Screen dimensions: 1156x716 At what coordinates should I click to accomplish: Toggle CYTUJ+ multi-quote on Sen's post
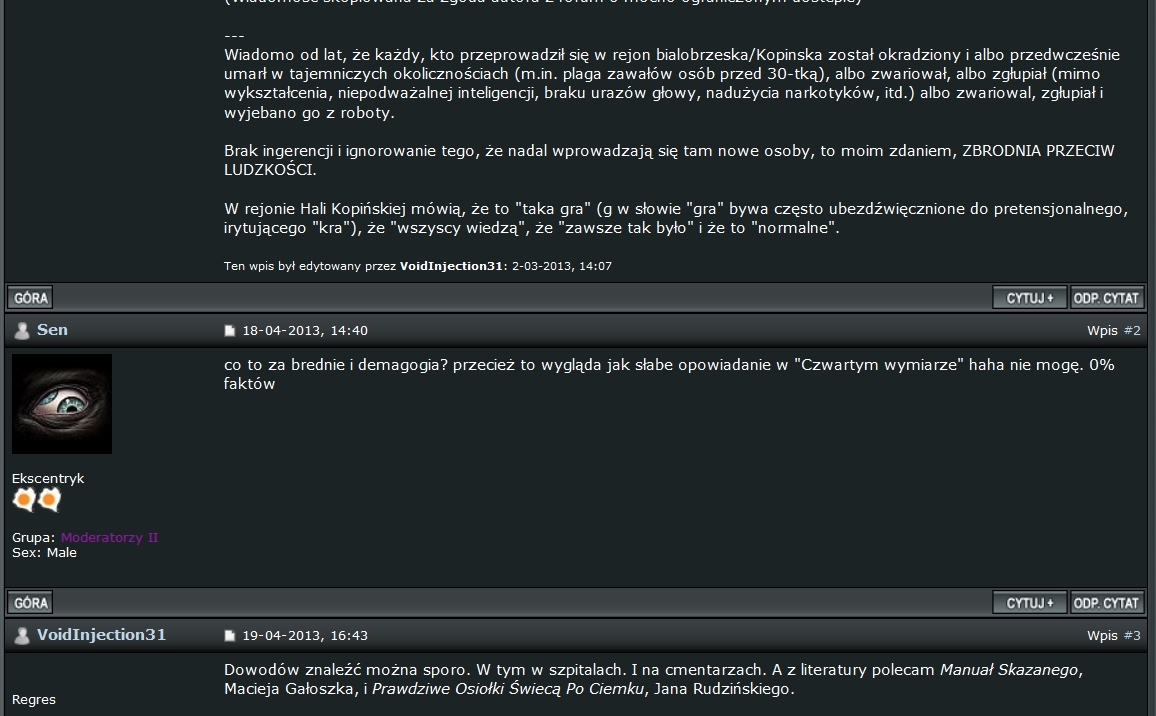click(x=1029, y=603)
